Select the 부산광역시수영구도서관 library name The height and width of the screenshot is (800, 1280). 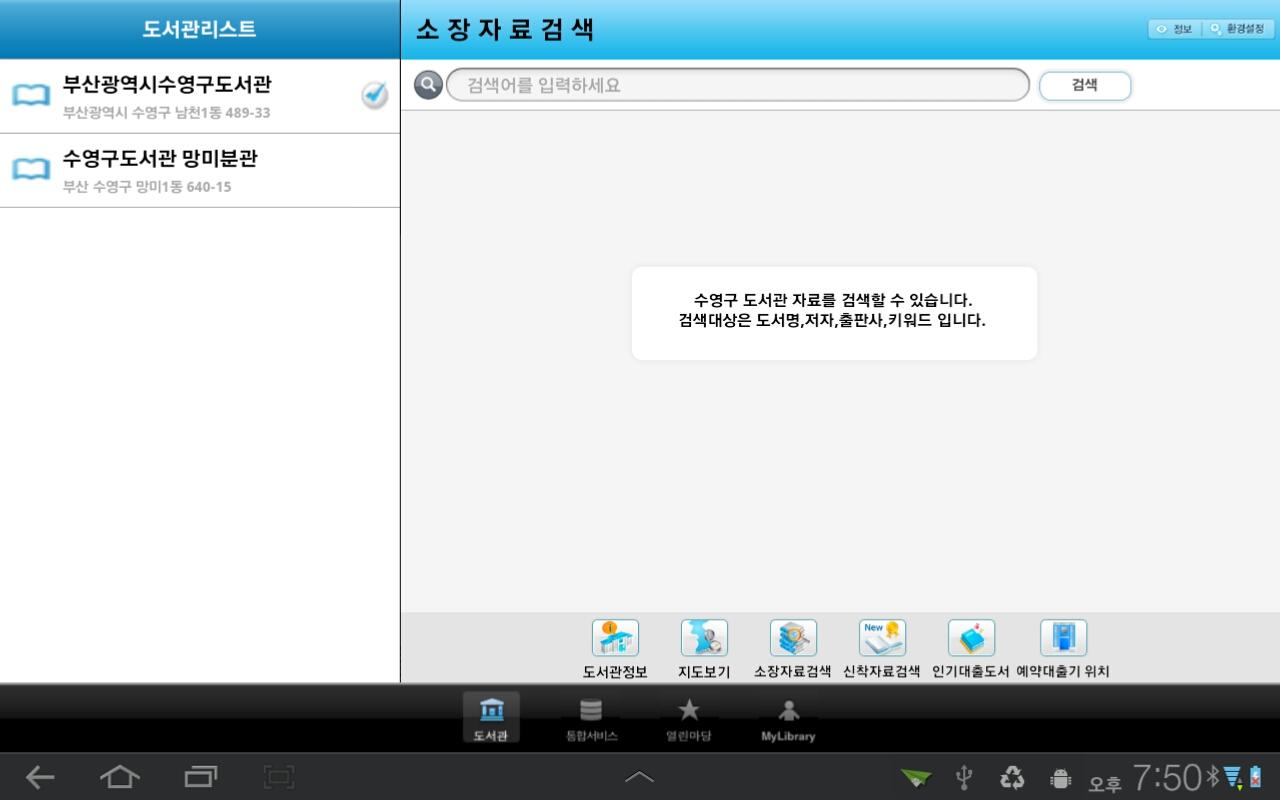click(x=167, y=84)
